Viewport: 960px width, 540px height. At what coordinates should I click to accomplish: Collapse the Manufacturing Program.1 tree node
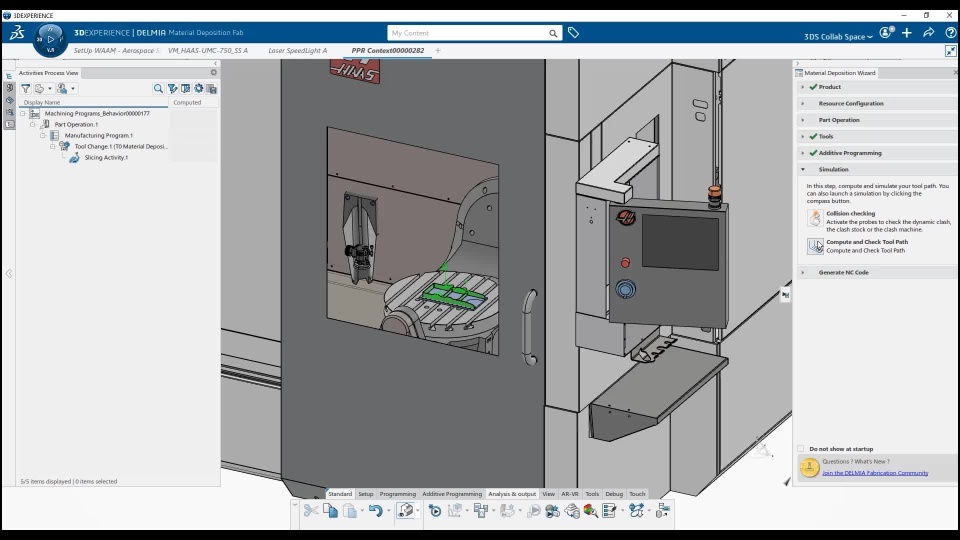[43, 135]
